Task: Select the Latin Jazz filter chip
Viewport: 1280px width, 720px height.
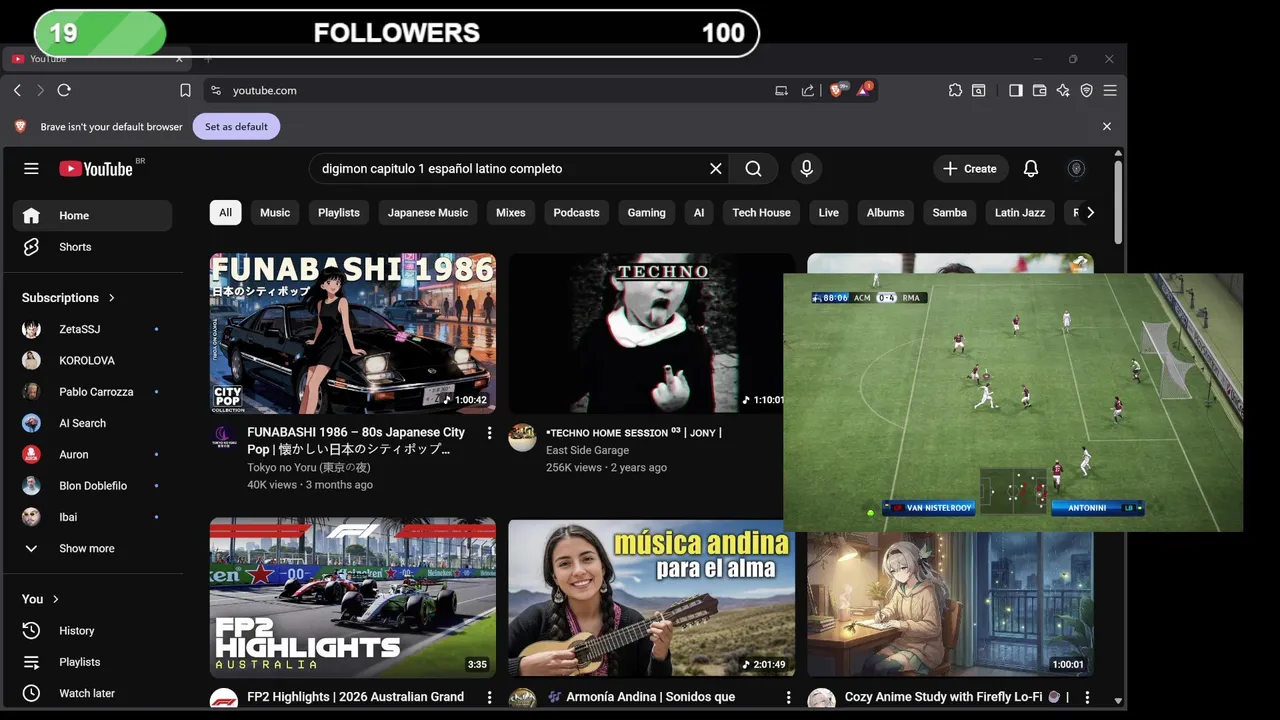Action: point(1020,212)
